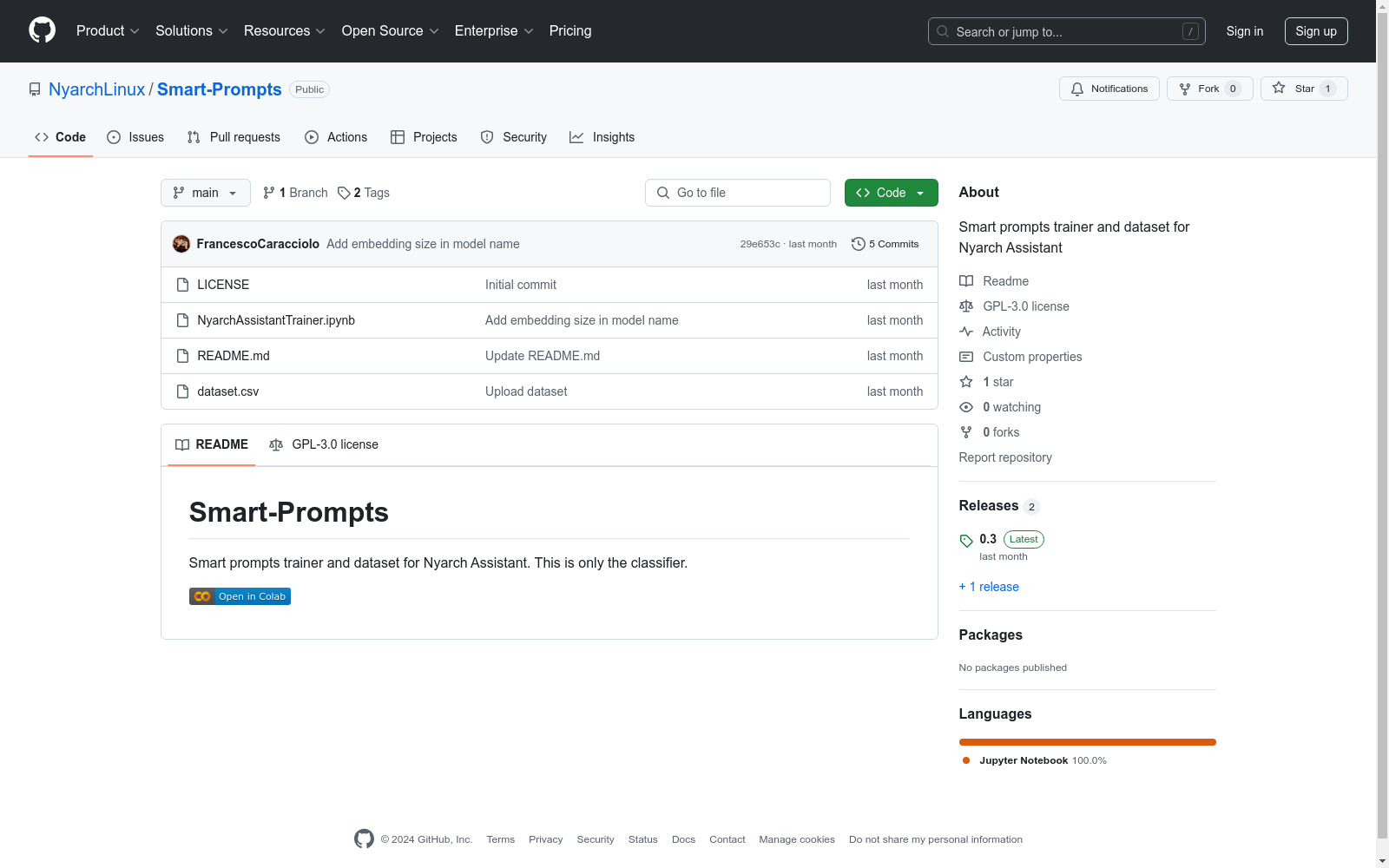Go to the Actions tab
This screenshot has width=1389, height=868.
[x=336, y=137]
